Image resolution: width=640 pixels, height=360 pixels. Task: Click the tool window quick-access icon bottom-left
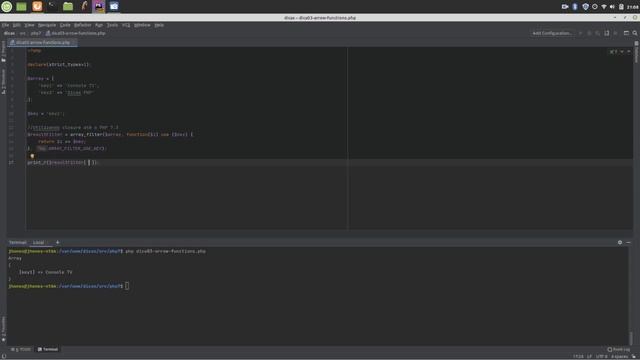3,357
